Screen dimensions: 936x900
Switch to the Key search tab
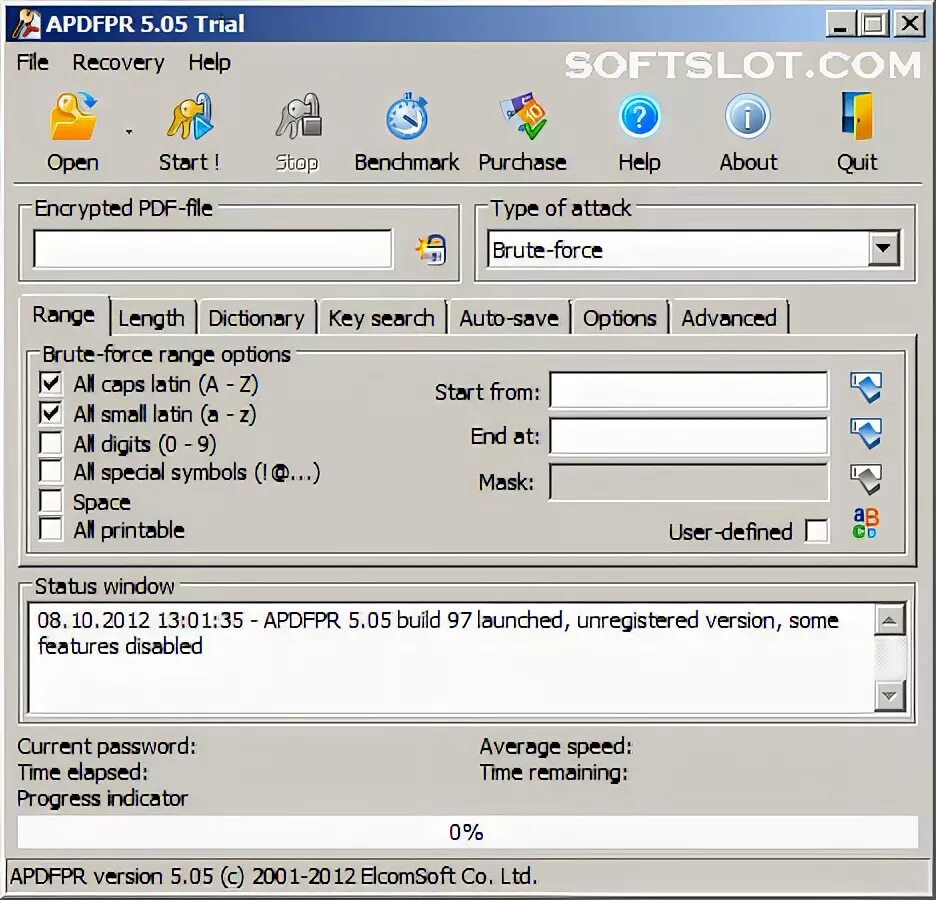(381, 318)
